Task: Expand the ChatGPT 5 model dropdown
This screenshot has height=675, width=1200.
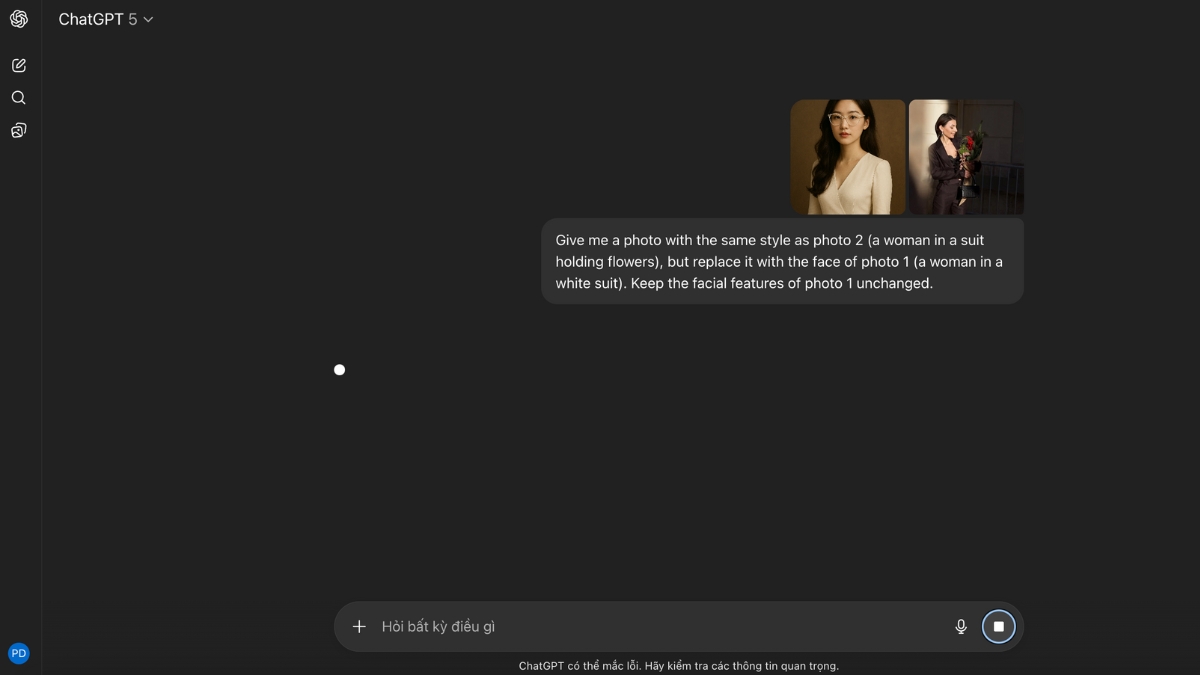Action: pyautogui.click(x=148, y=18)
